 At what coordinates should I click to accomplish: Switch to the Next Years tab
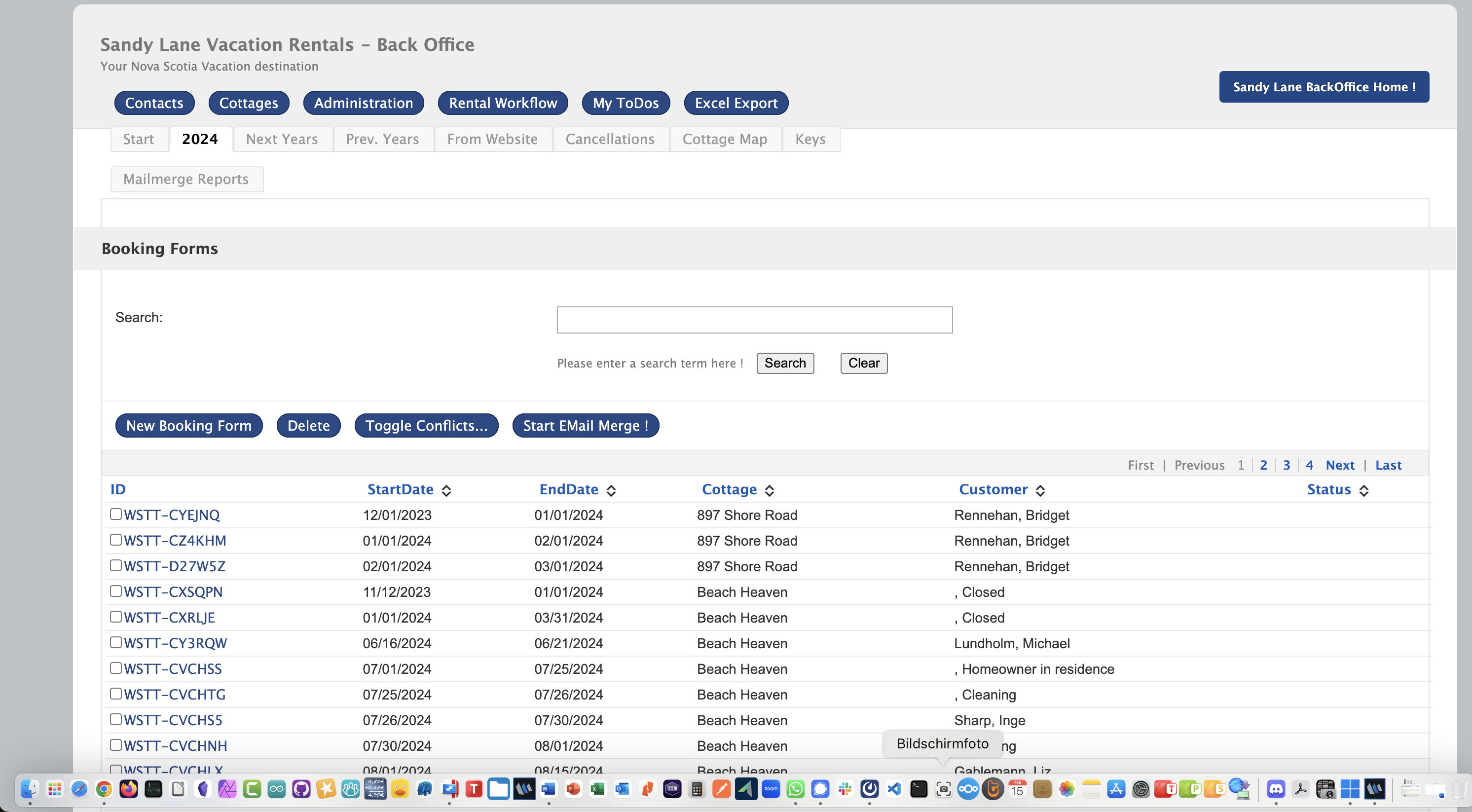pyautogui.click(x=282, y=139)
